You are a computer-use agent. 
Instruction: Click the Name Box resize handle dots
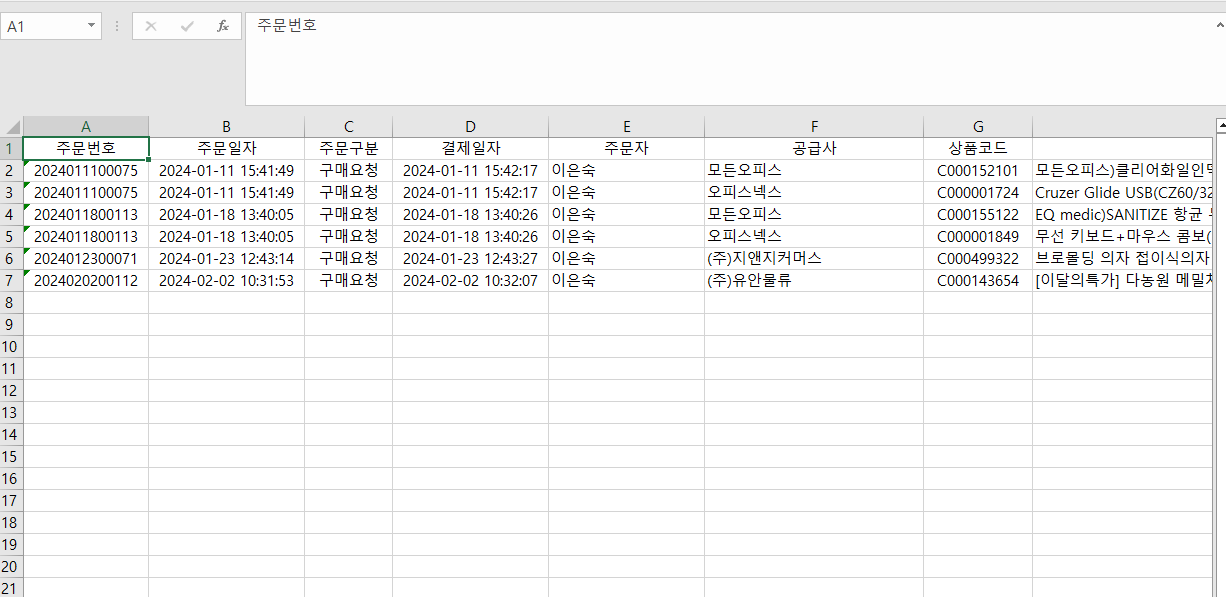click(117, 26)
